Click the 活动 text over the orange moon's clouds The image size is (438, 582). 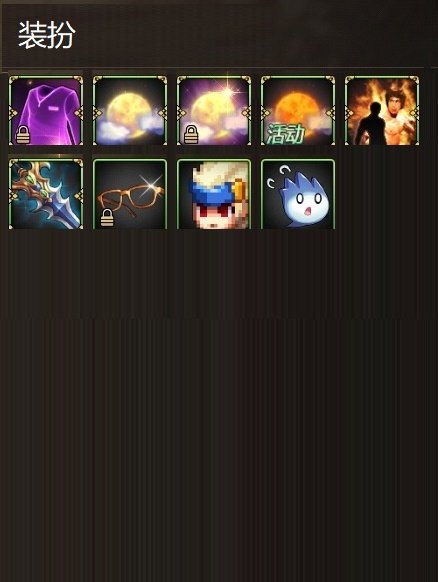click(x=286, y=134)
